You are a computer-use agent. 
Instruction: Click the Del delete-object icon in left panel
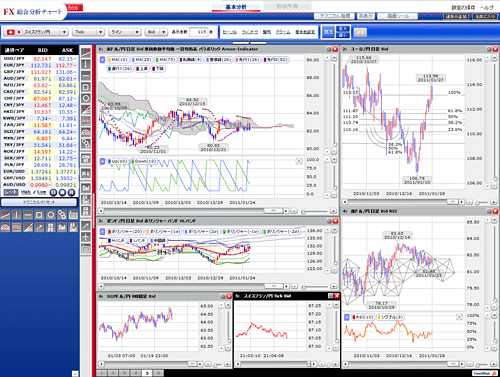coord(62,227)
